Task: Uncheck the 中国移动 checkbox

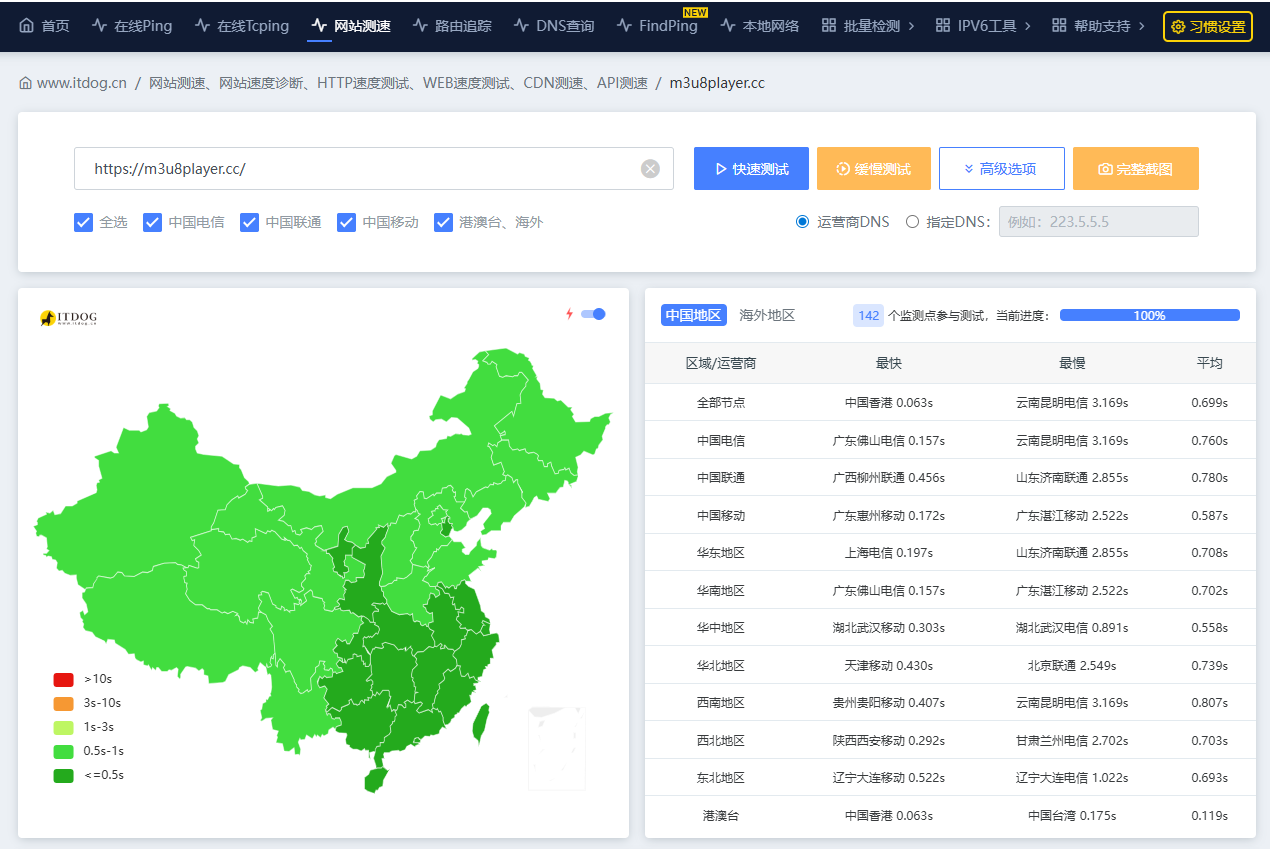Action: pos(347,222)
